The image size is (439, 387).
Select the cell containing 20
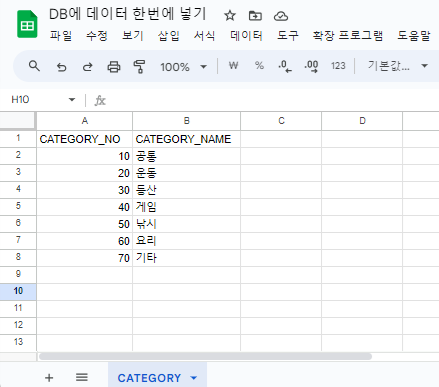point(85,173)
